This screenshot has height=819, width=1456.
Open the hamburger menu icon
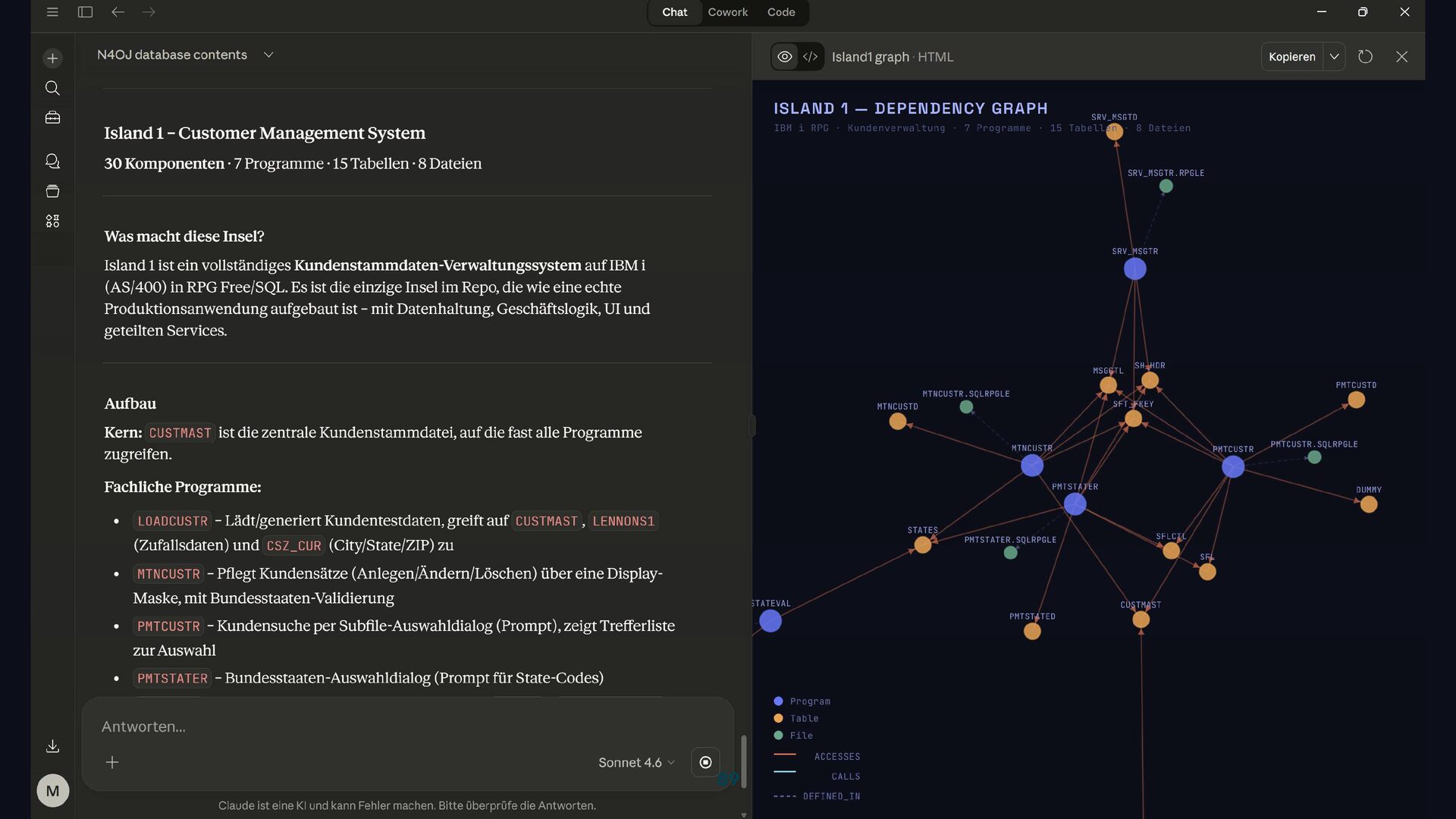52,12
